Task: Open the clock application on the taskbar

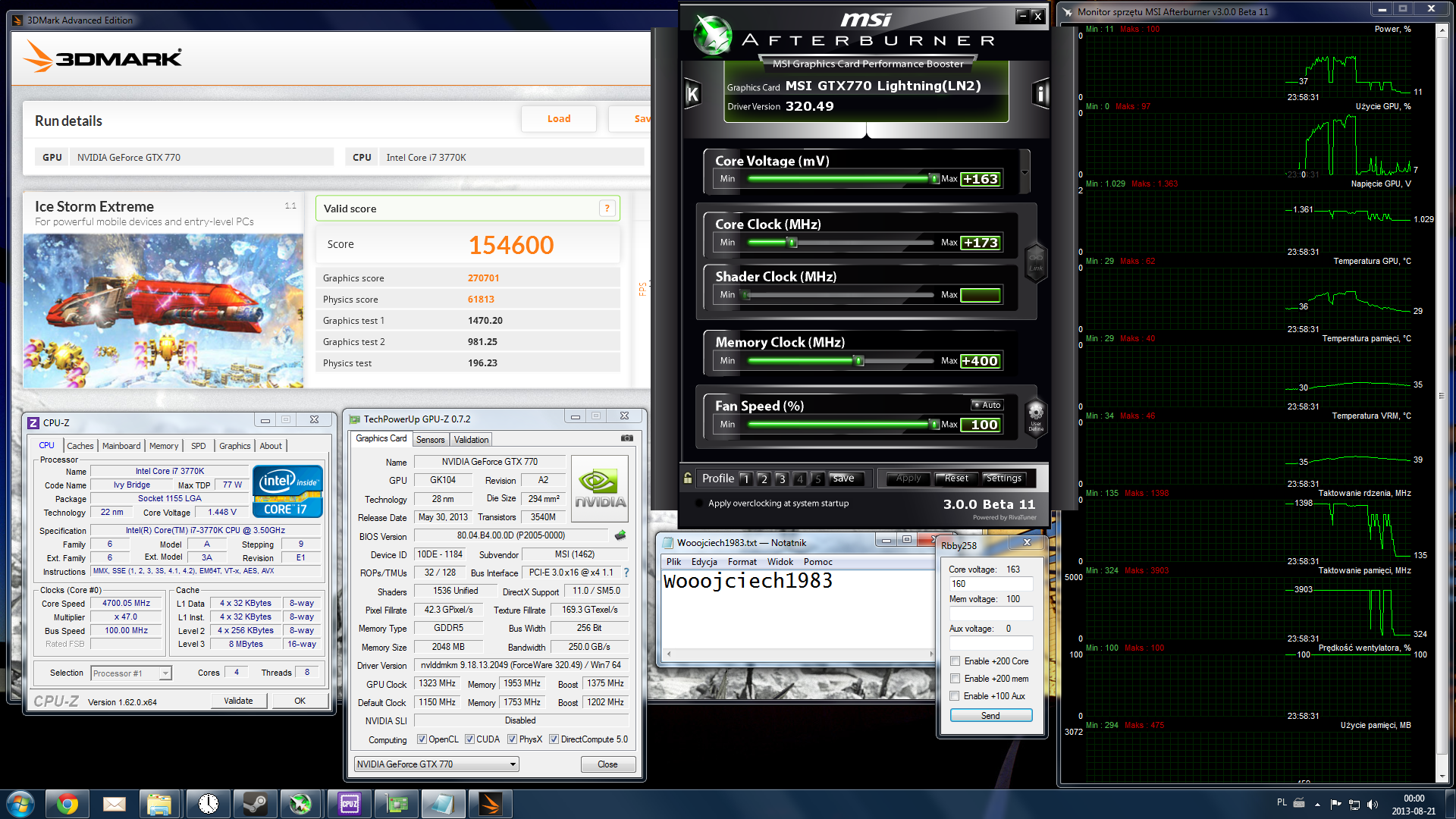Action: click(x=208, y=804)
